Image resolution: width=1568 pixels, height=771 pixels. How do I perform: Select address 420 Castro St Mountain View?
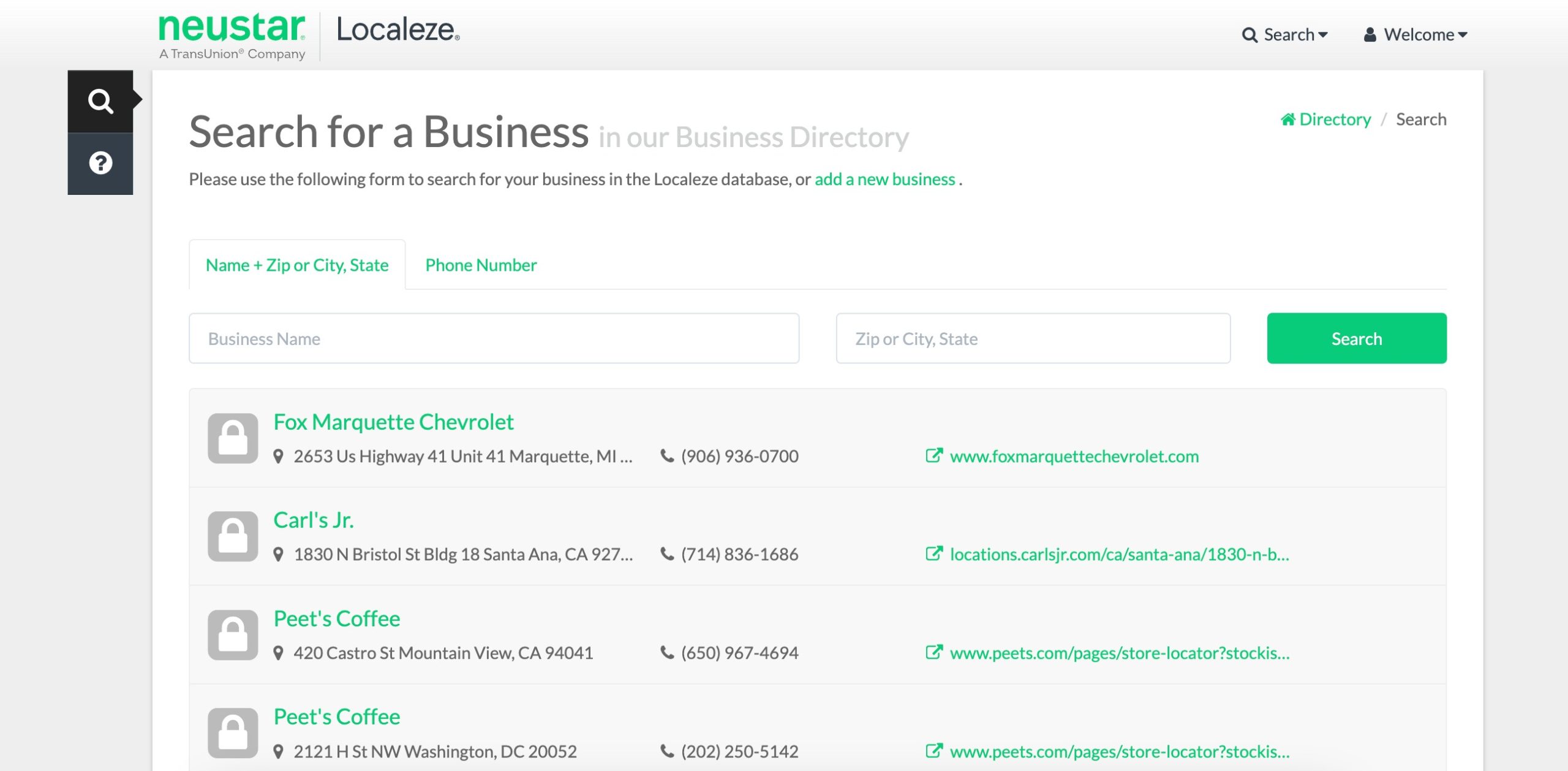[x=443, y=653]
